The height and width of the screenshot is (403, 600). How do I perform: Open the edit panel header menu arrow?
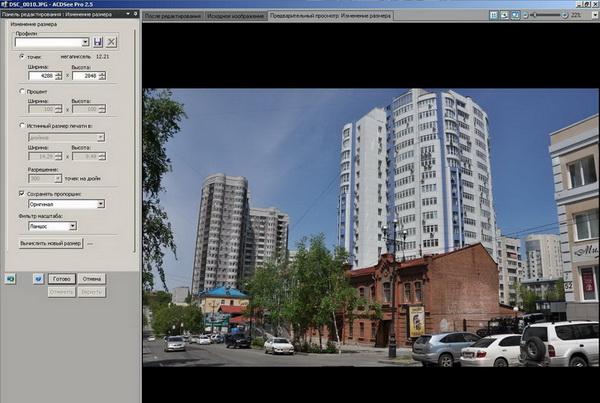pyautogui.click(x=128, y=14)
